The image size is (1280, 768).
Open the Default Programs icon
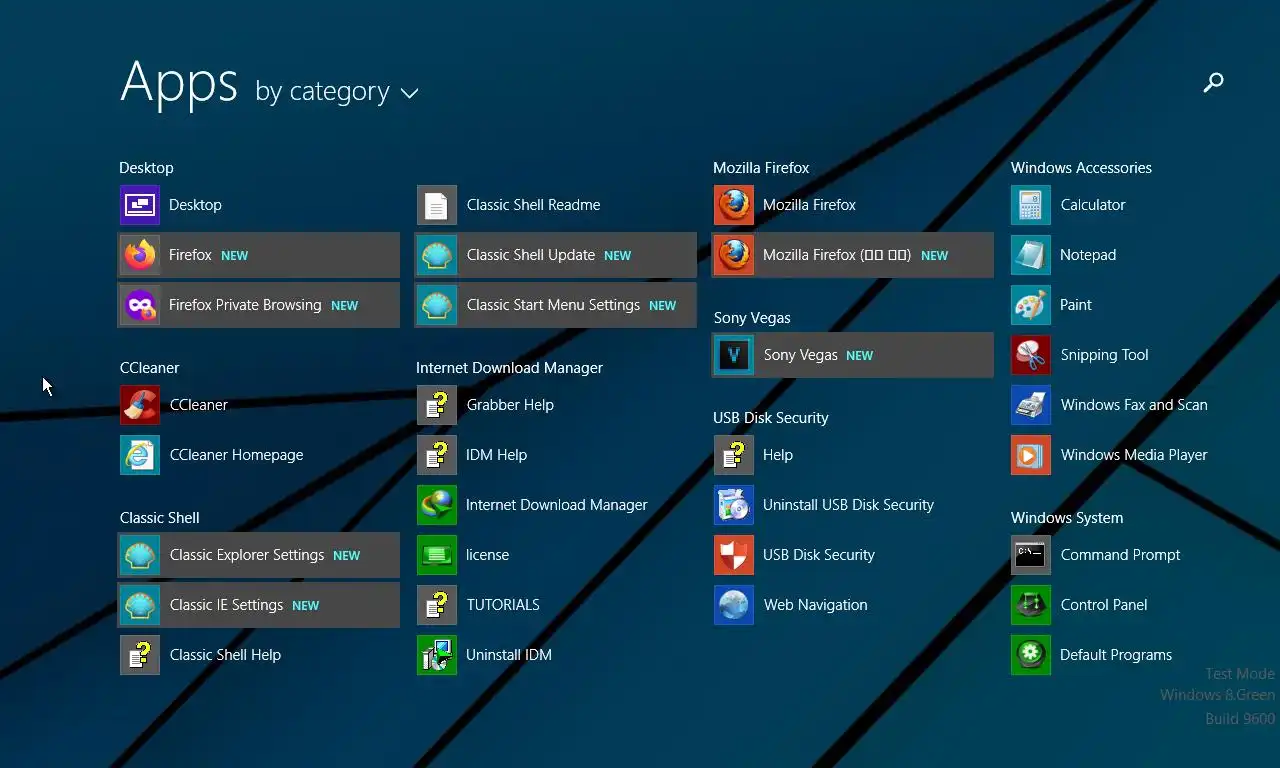click(1031, 655)
